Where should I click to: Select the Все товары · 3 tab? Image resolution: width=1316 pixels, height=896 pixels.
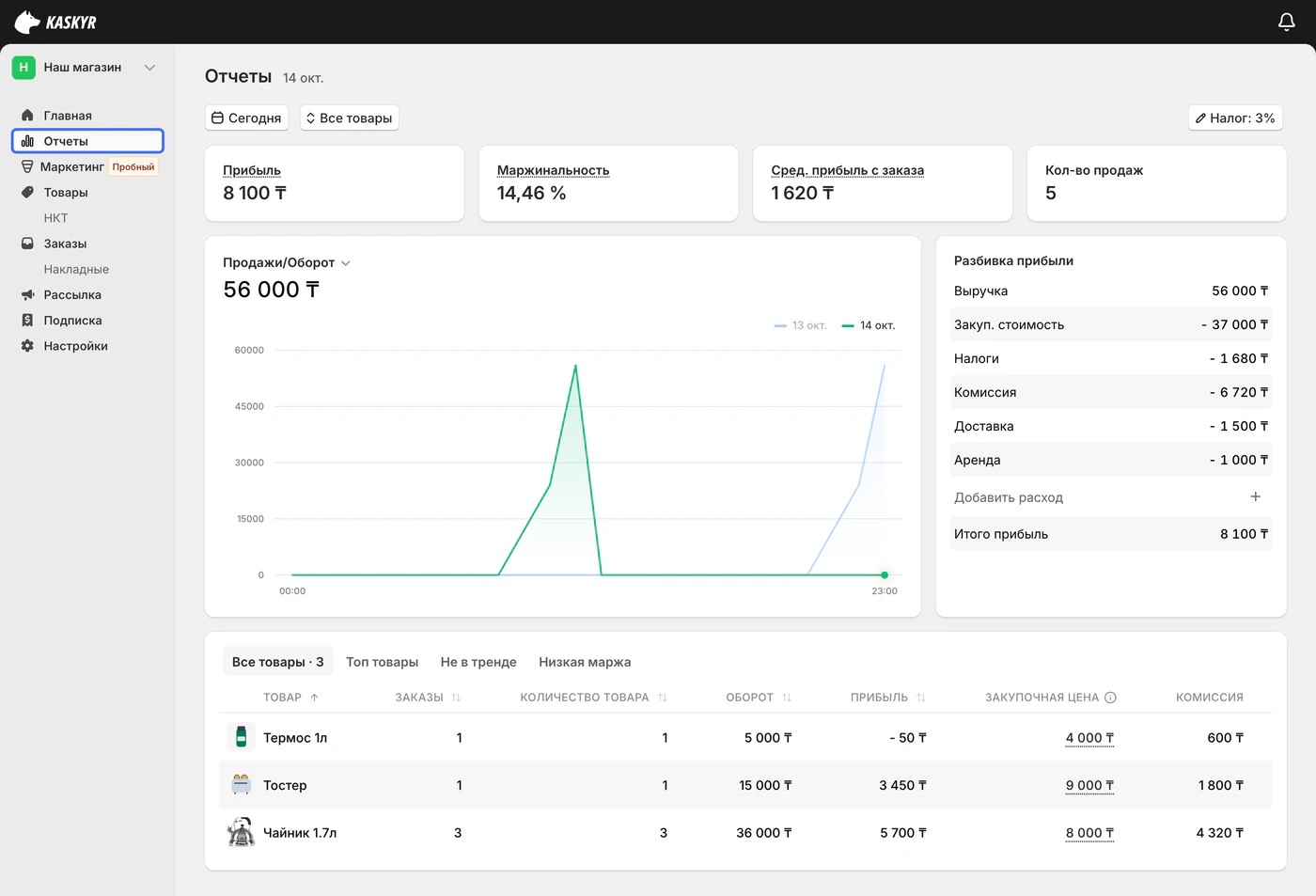pyautogui.click(x=277, y=662)
